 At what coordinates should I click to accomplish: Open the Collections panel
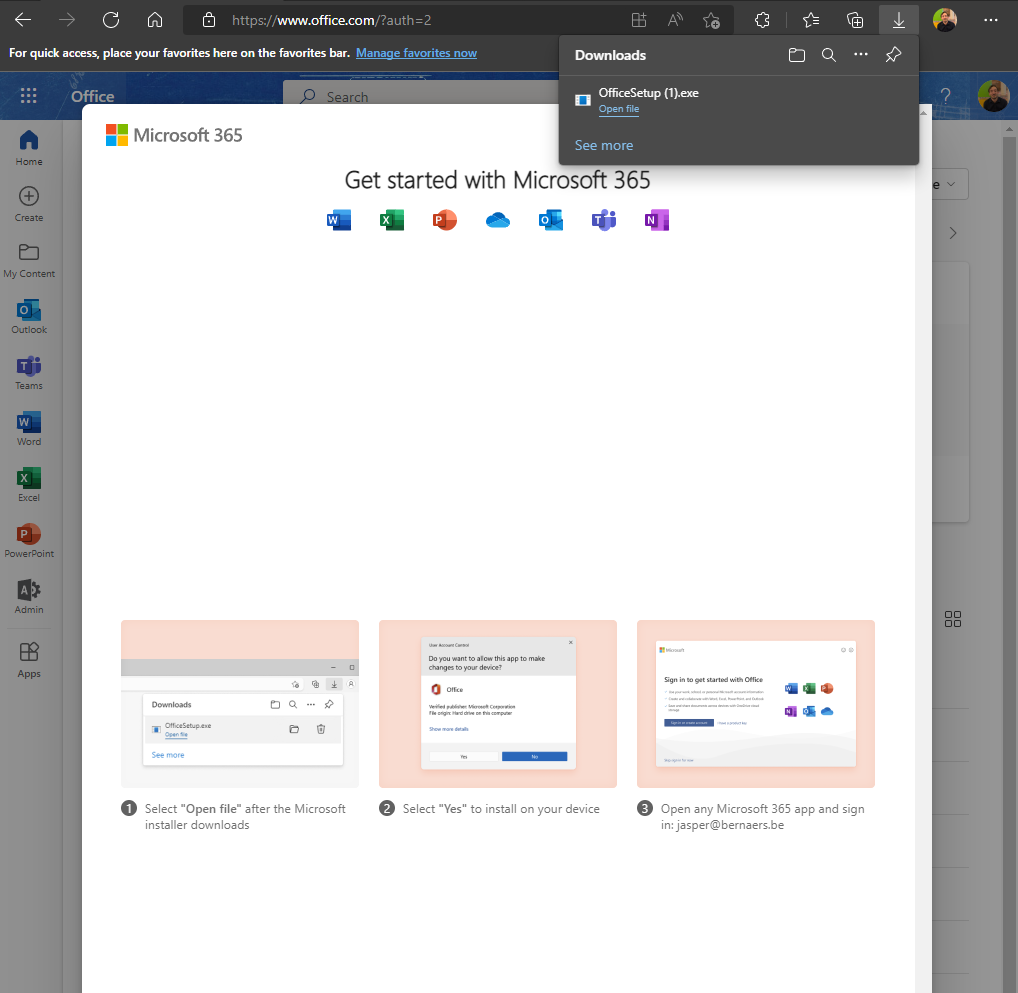tap(855, 20)
